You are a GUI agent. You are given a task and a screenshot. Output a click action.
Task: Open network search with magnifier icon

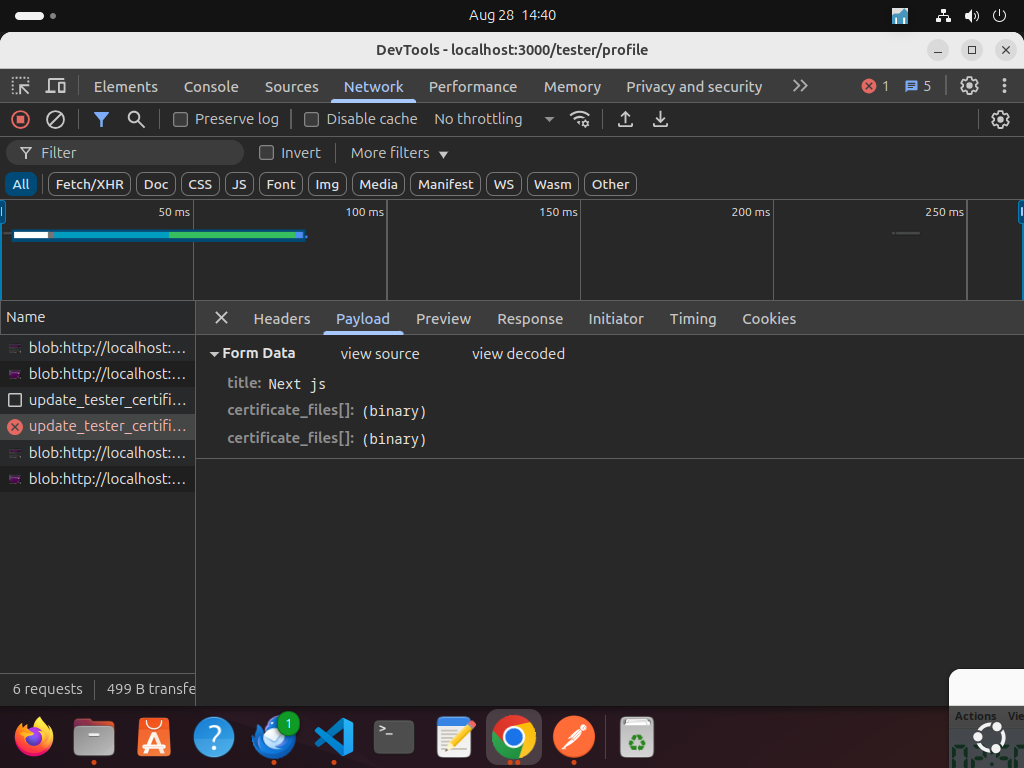pos(136,119)
